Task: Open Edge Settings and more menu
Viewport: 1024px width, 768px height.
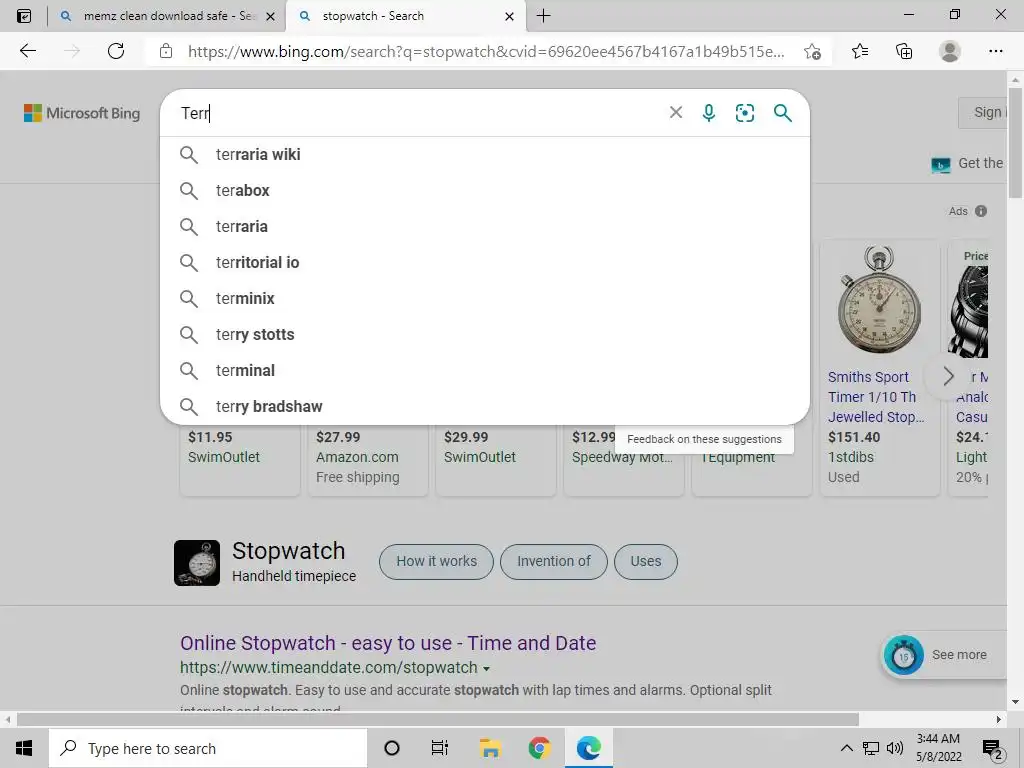Action: click(995, 51)
